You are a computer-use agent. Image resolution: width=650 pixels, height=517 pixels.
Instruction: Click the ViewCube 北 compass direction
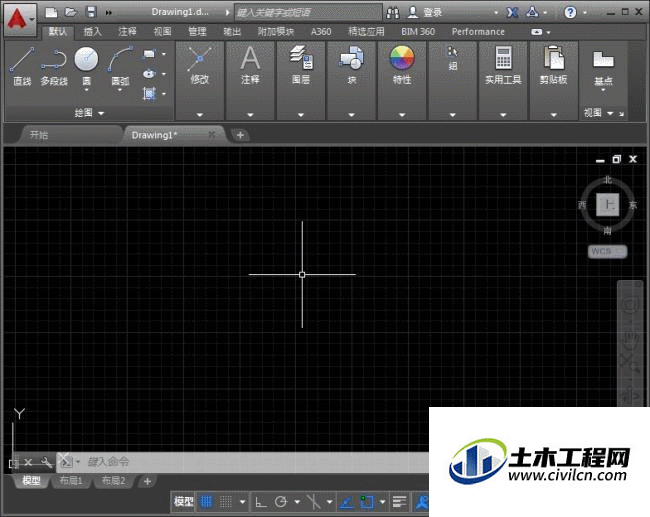[x=607, y=180]
